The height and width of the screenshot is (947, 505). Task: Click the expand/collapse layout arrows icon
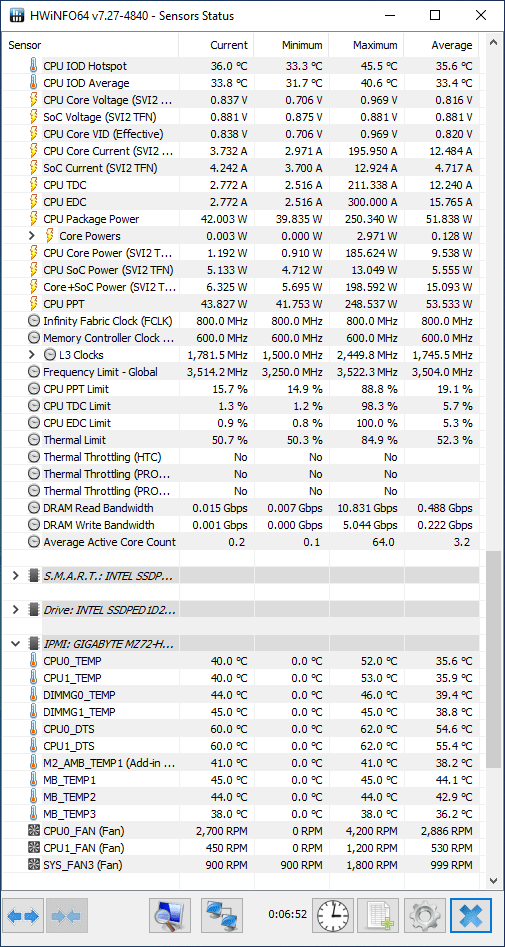(x=25, y=916)
